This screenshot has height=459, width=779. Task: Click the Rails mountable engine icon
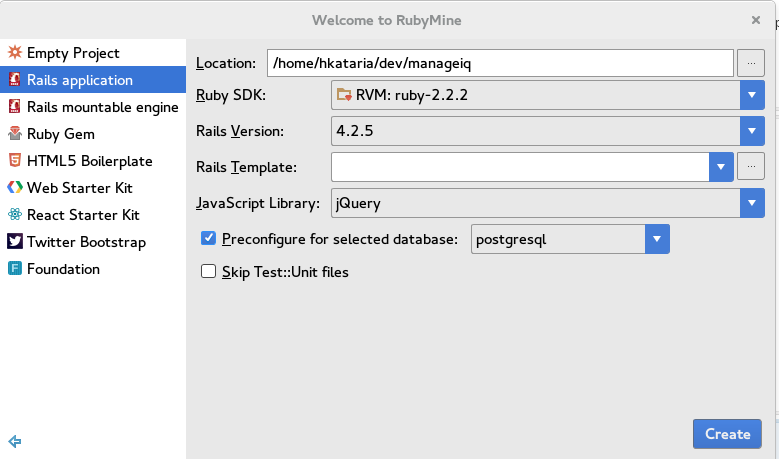pos(15,106)
